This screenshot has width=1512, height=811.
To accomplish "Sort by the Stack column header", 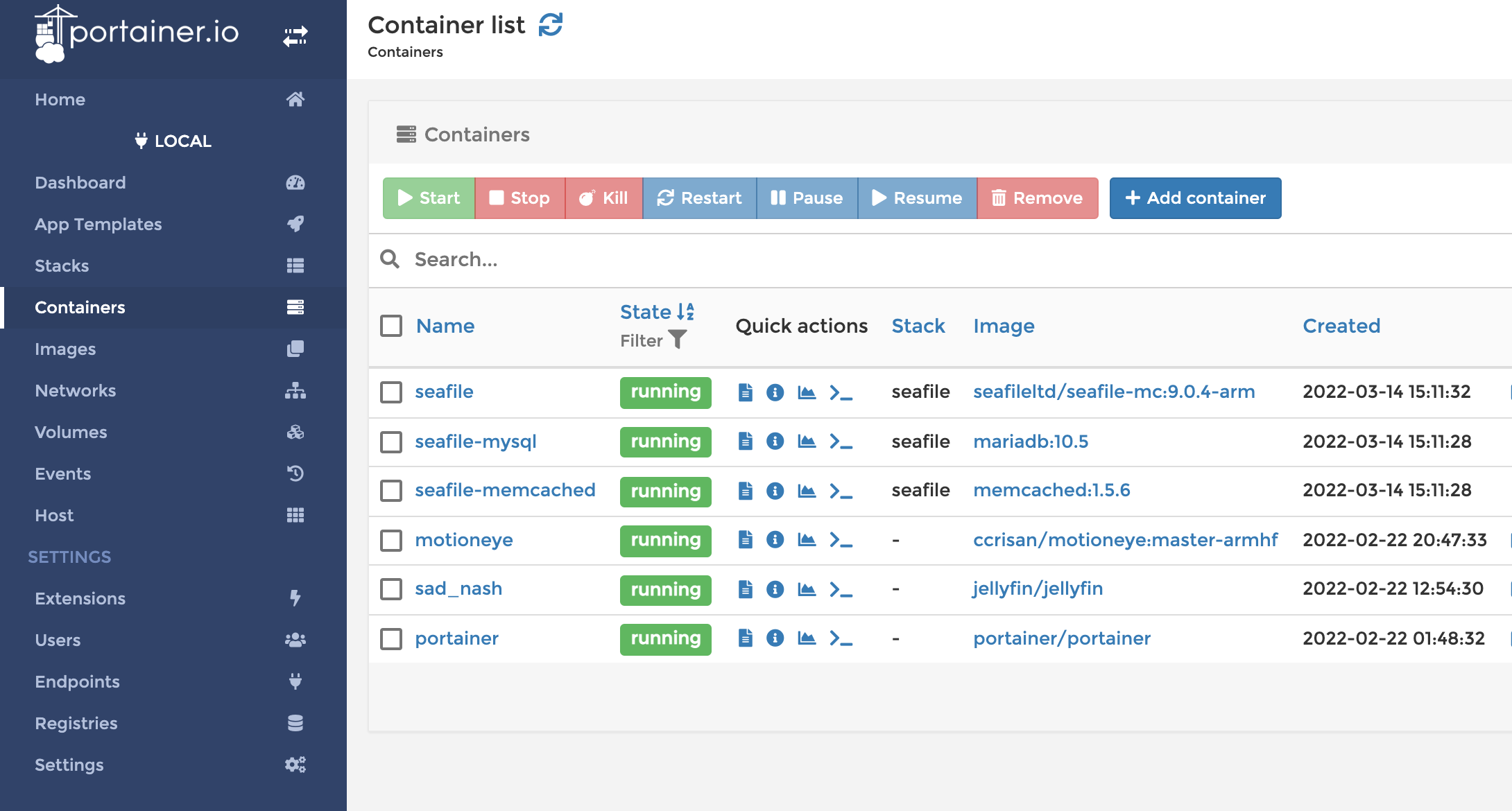I will point(918,326).
